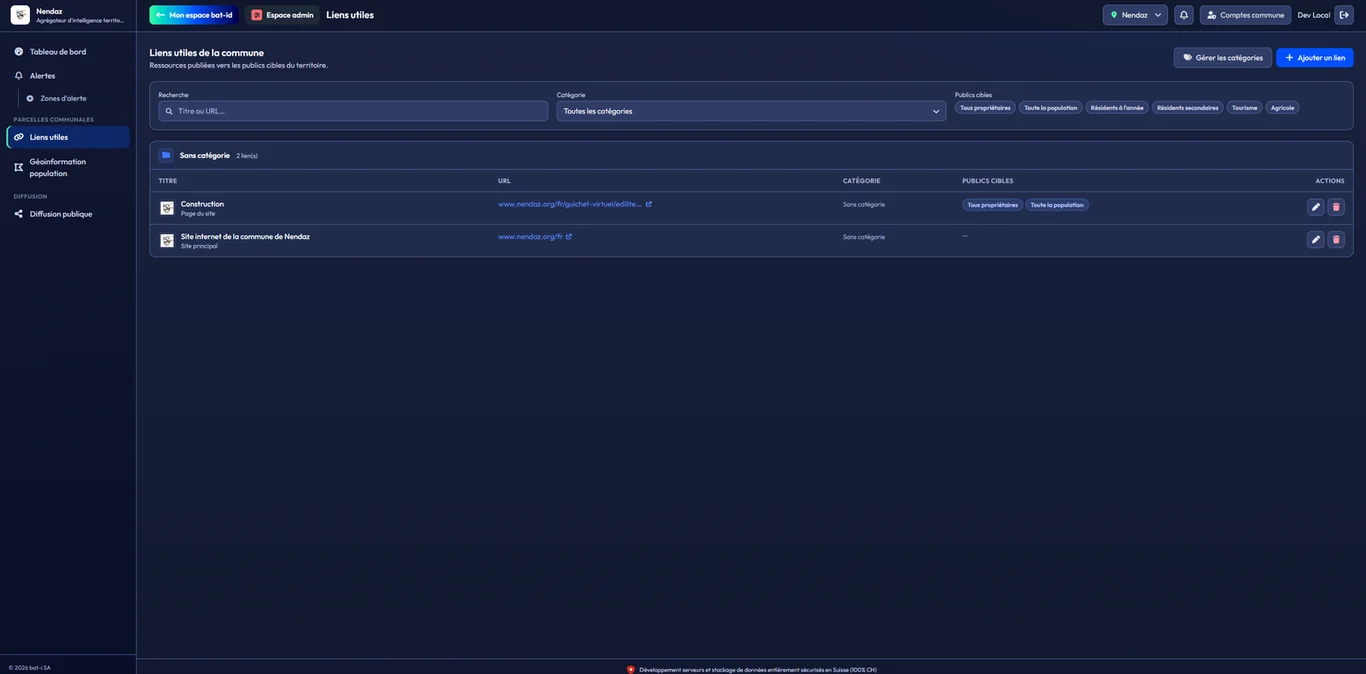Open the notifications bell in the top bar
The height and width of the screenshot is (674, 1366).
click(1184, 15)
